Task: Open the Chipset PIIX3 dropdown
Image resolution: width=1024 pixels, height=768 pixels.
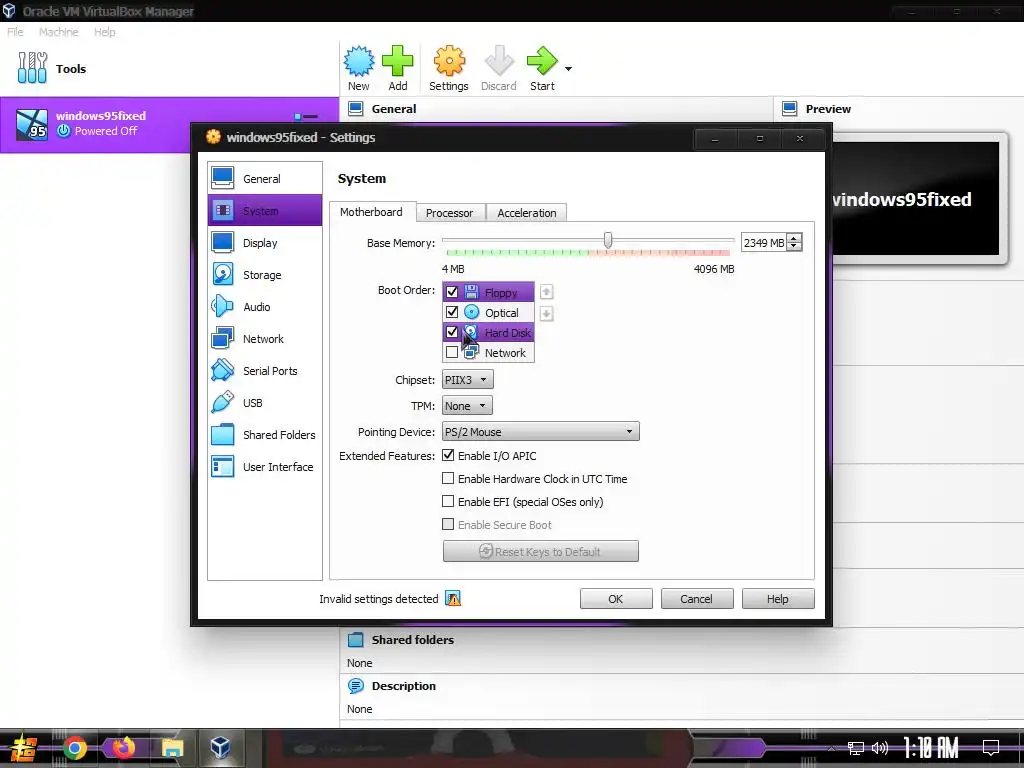Action: [x=468, y=379]
